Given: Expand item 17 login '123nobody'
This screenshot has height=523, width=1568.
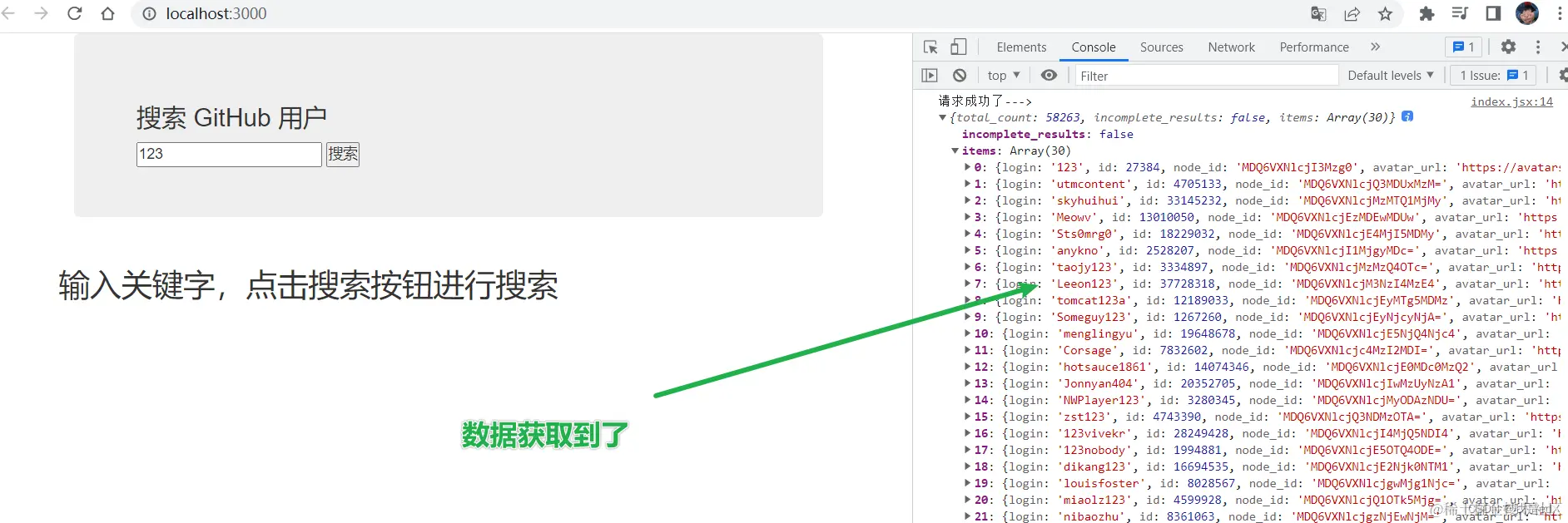Looking at the screenshot, I should click(x=967, y=450).
